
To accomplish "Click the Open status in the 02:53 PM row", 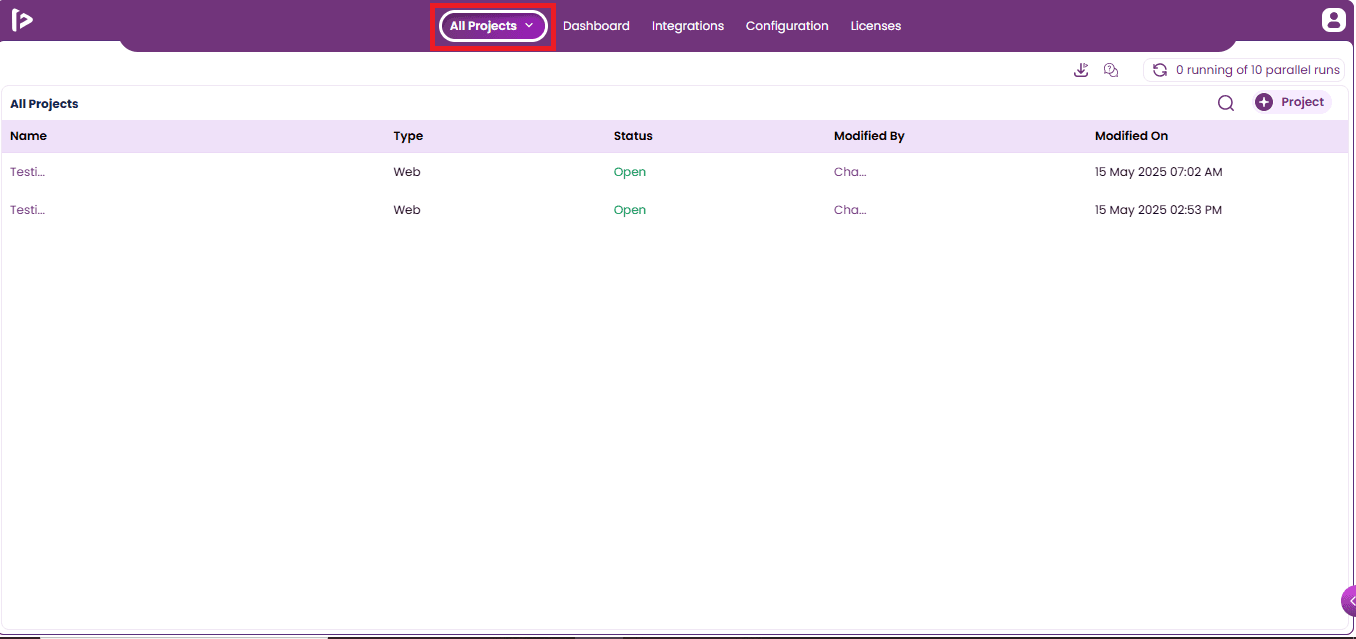I will pos(630,210).
